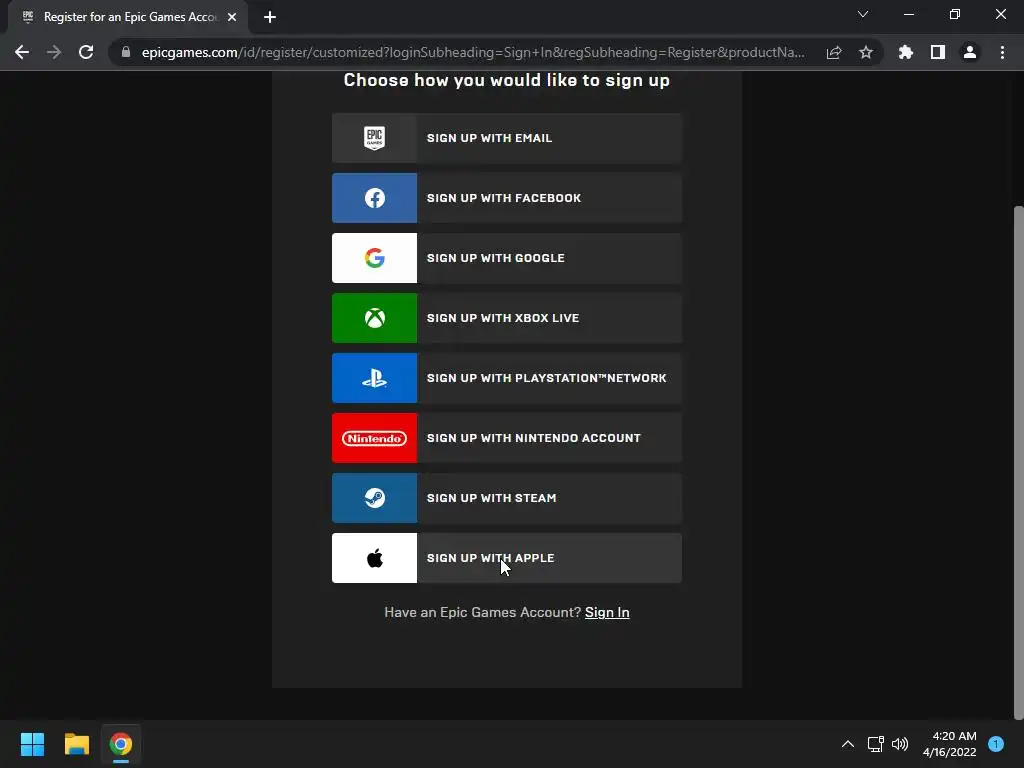The height and width of the screenshot is (768, 1024).
Task: Choose Sign Up With Xbox Live
Action: 507,318
